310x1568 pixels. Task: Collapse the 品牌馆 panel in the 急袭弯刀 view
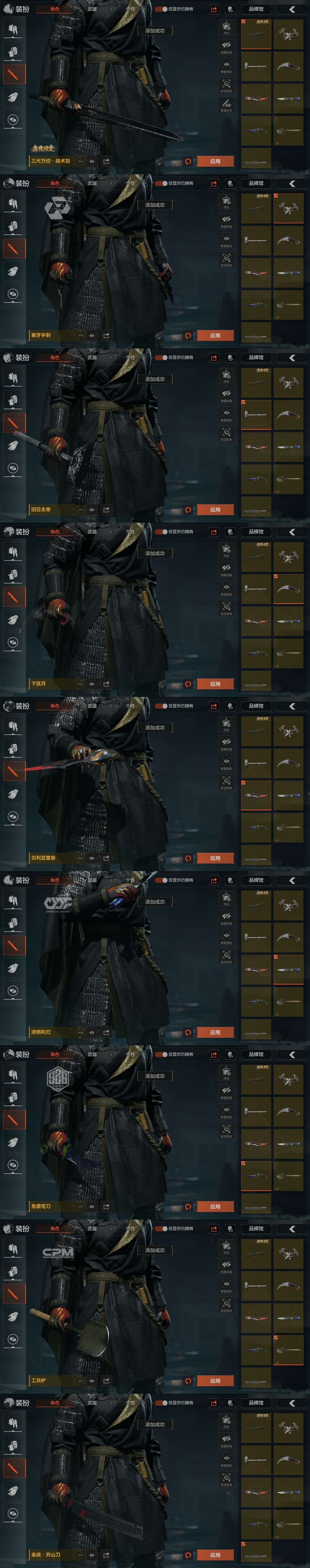point(292,1055)
